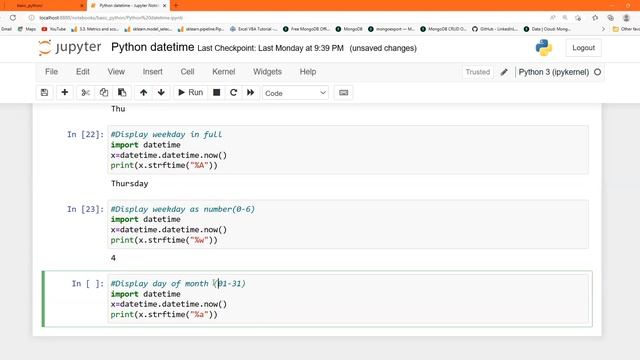Open the GitHub bookmark
Viewport: 640px width, 360px height.
495,29
